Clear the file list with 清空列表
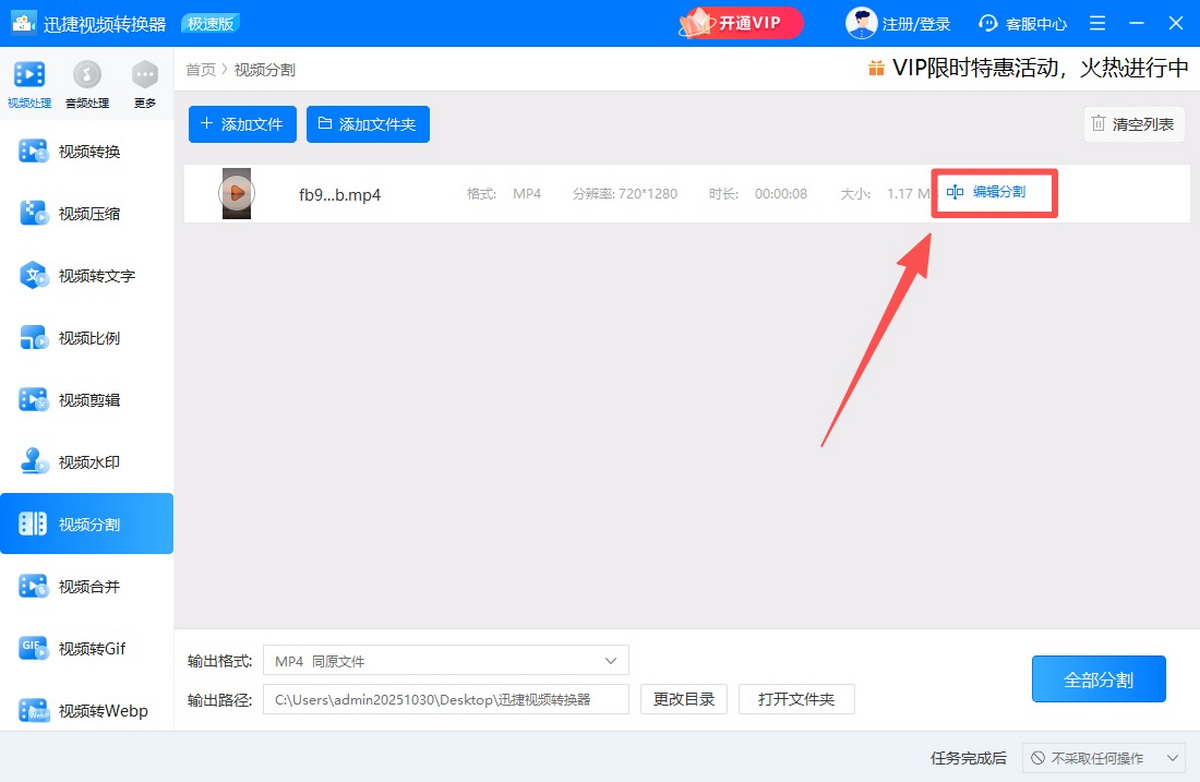The width and height of the screenshot is (1200, 782). click(x=1133, y=124)
